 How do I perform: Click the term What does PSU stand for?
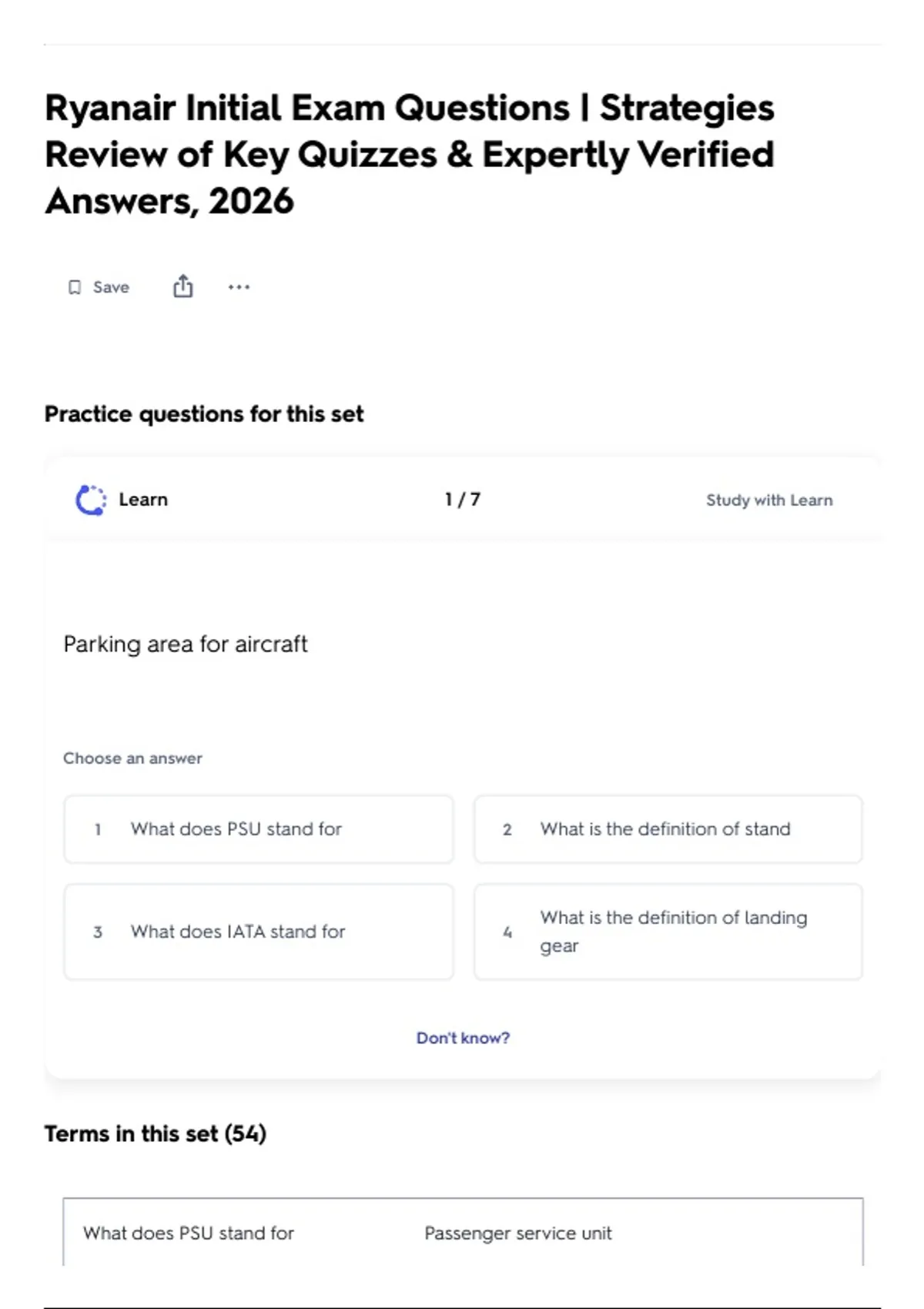tap(189, 1233)
